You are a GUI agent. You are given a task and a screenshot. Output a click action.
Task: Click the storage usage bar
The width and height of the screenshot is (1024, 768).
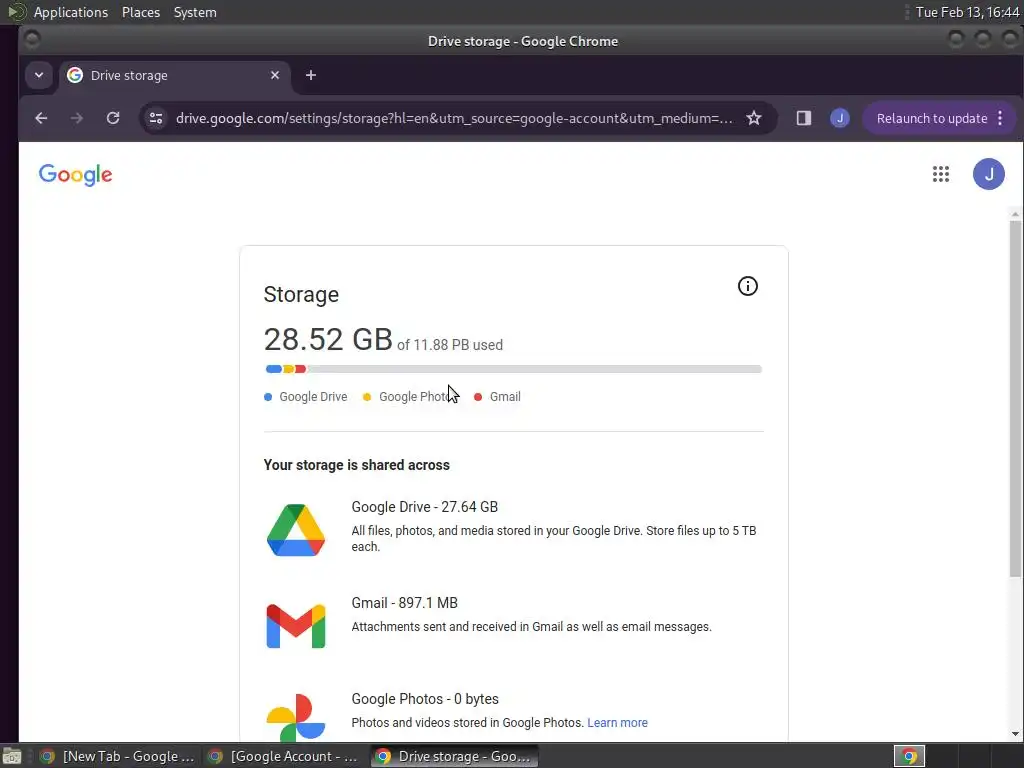pos(513,369)
